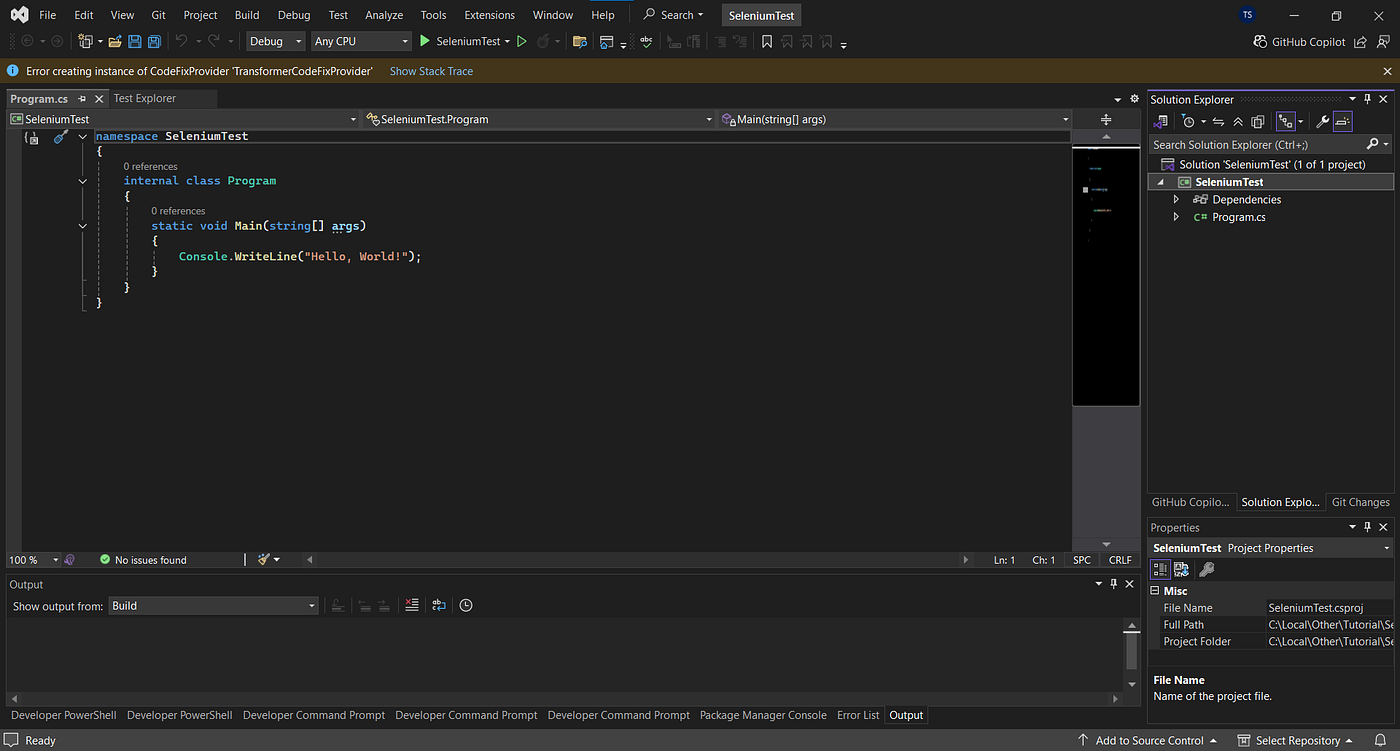1400x751 pixels.
Task: Open the Find in Files folder icon
Action: coord(579,41)
